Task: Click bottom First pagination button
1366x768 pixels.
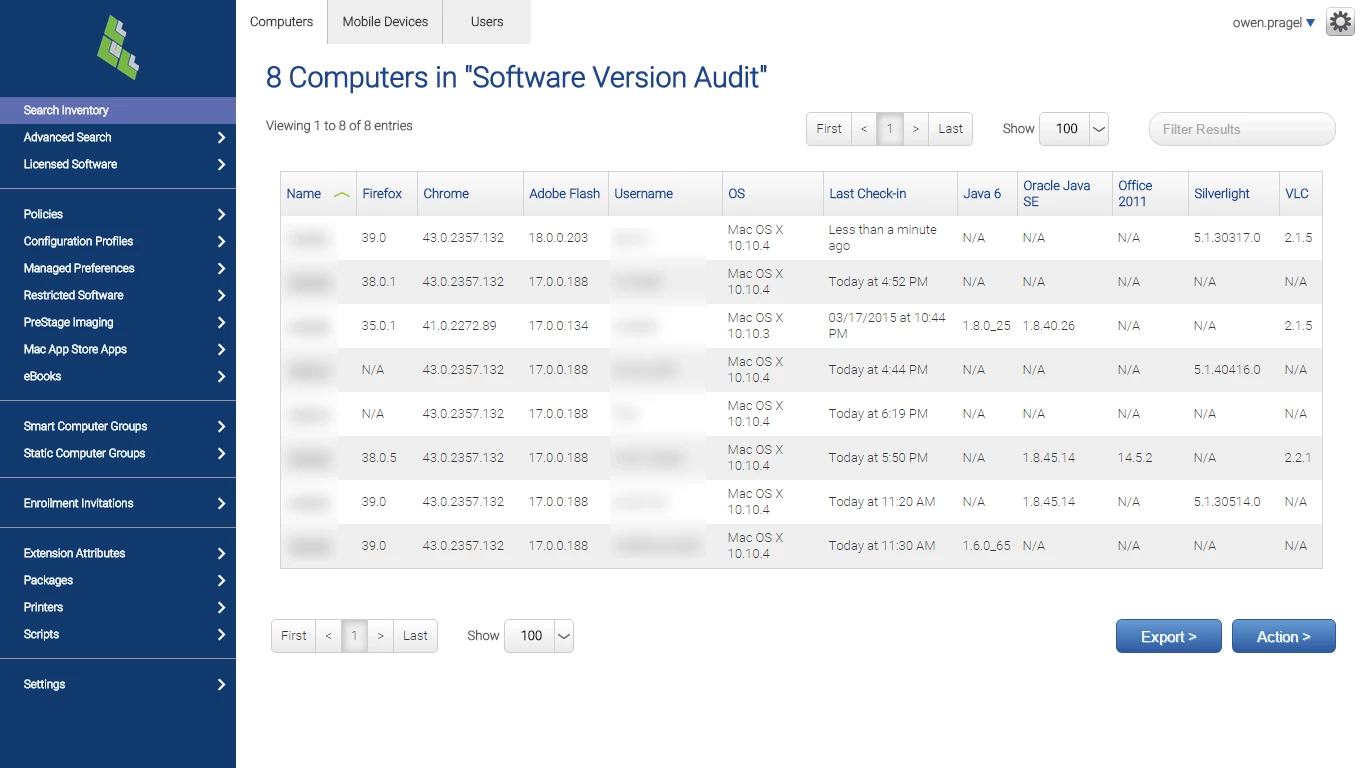Action: [x=294, y=636]
